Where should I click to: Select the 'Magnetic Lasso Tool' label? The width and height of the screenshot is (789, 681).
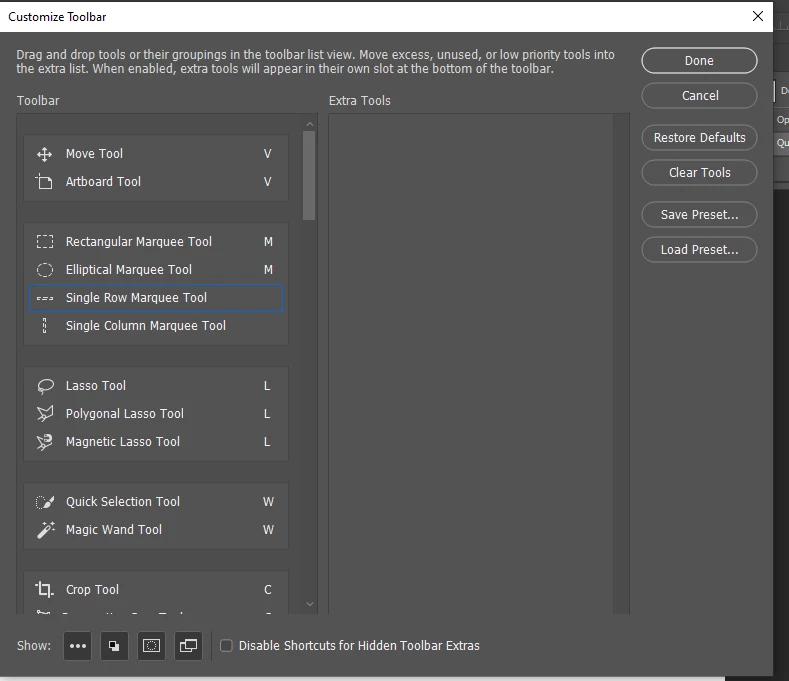(x=123, y=442)
